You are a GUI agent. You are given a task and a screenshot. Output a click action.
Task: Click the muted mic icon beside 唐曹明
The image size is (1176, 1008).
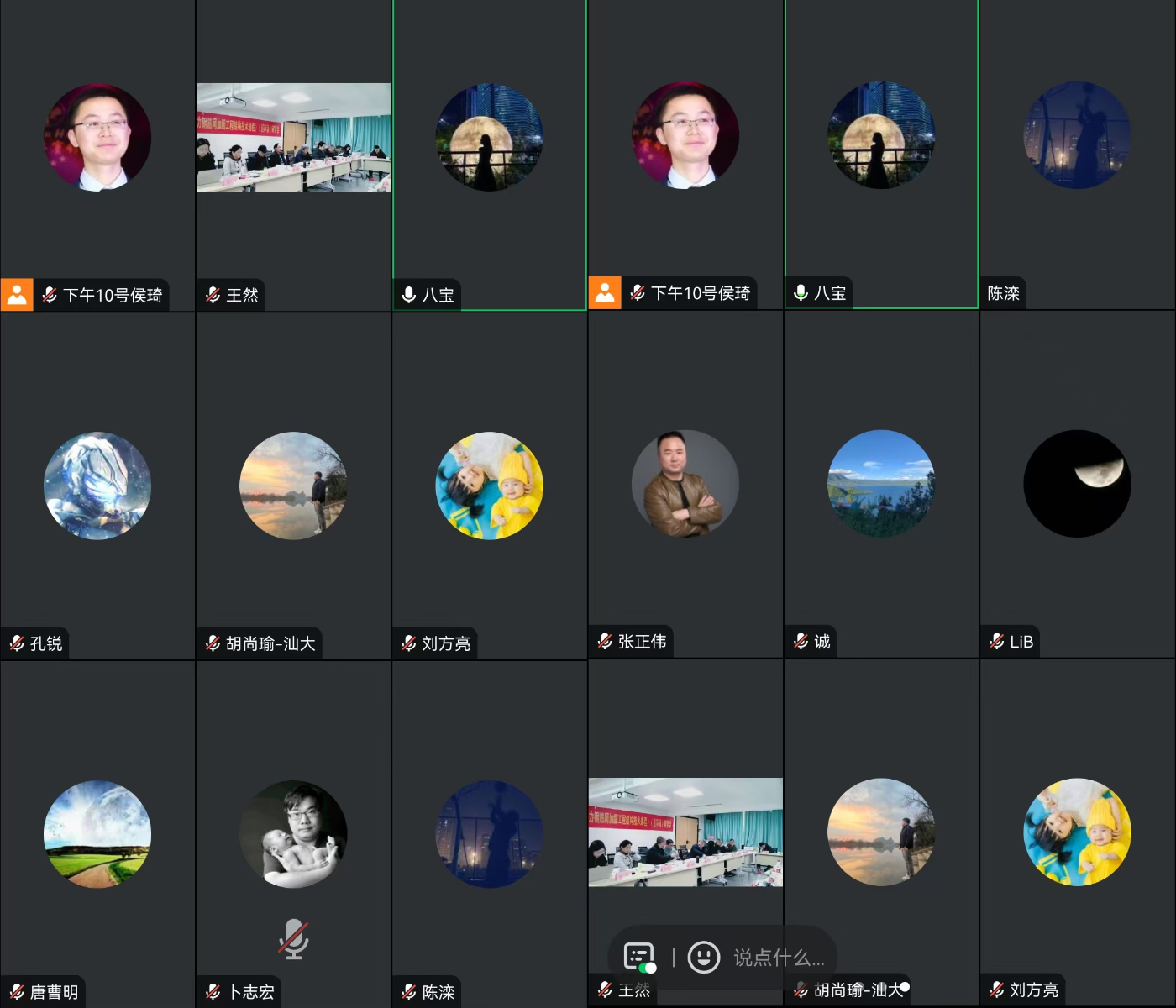point(17,992)
